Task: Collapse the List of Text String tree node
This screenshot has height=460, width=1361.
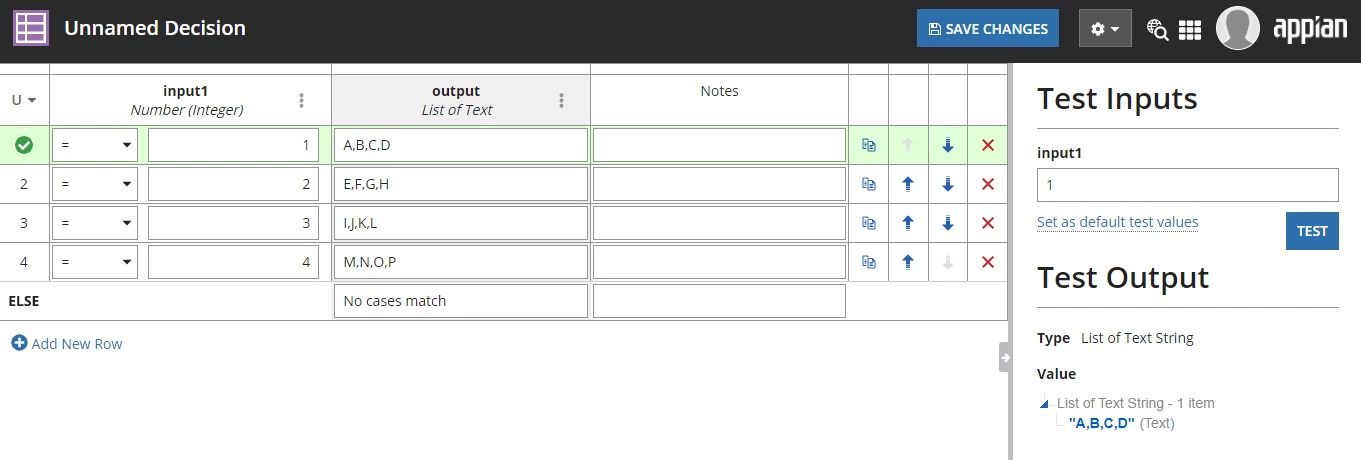Action: pyautogui.click(x=1044, y=404)
